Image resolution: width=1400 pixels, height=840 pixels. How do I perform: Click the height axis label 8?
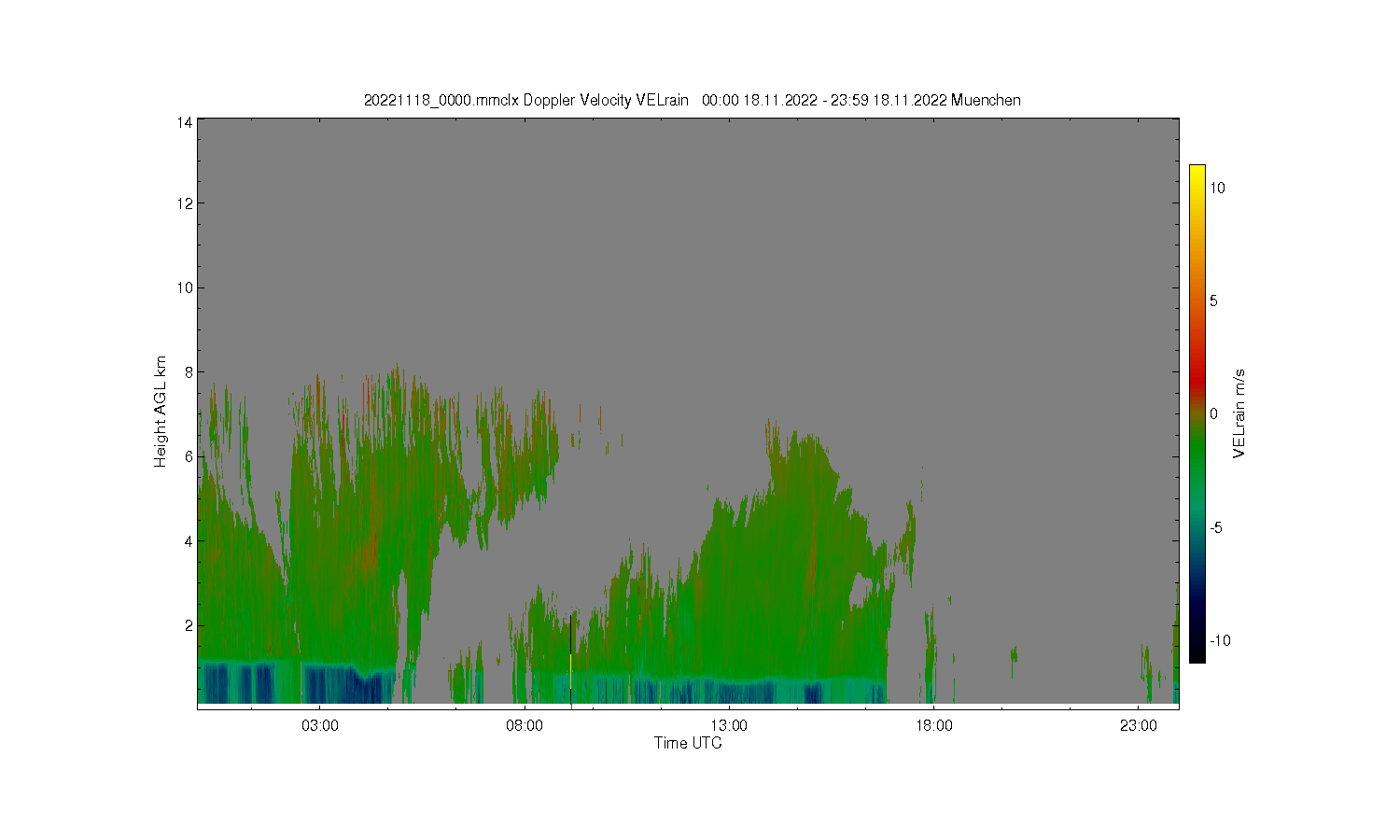tap(189, 372)
